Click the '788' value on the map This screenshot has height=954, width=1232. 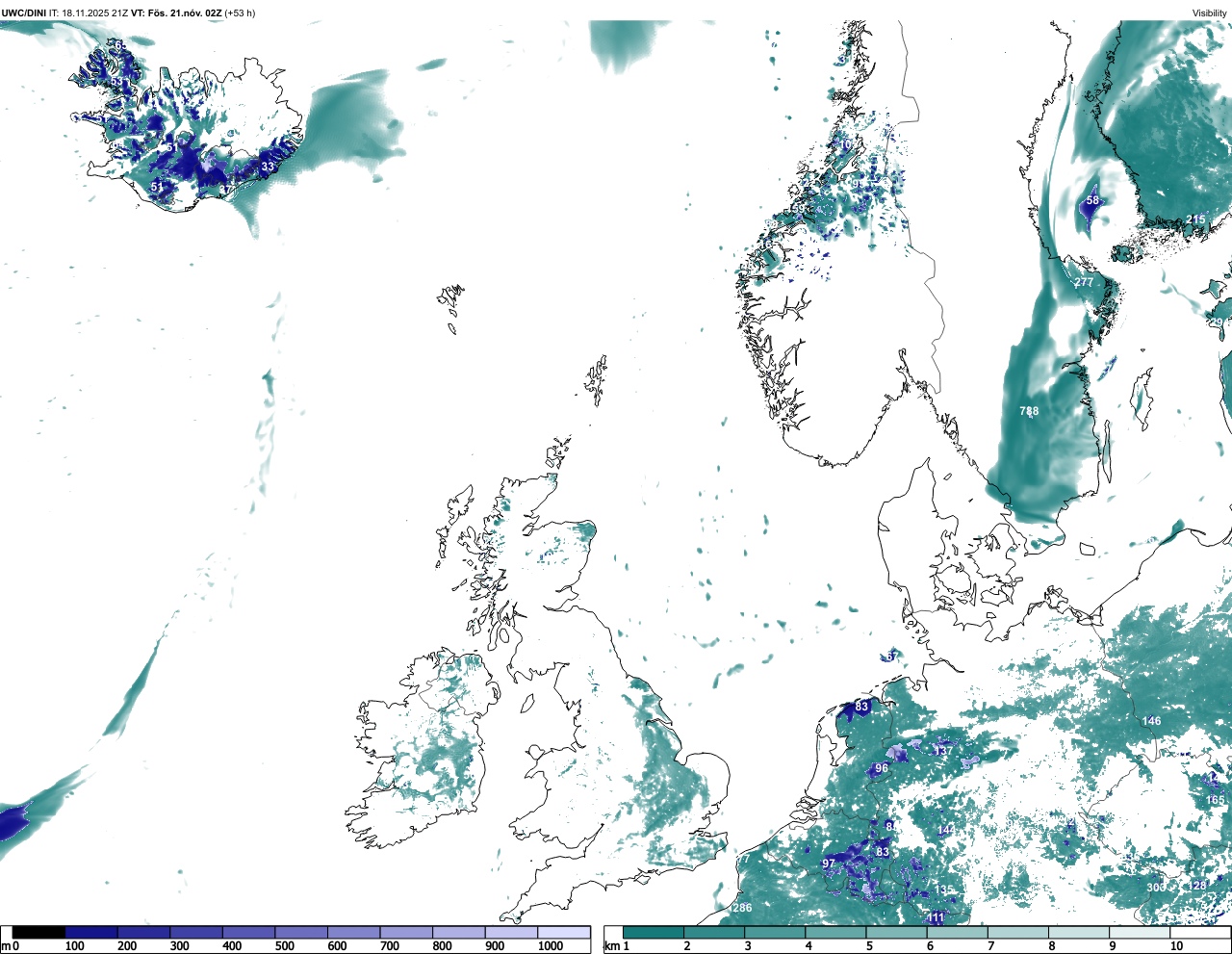click(x=1029, y=411)
